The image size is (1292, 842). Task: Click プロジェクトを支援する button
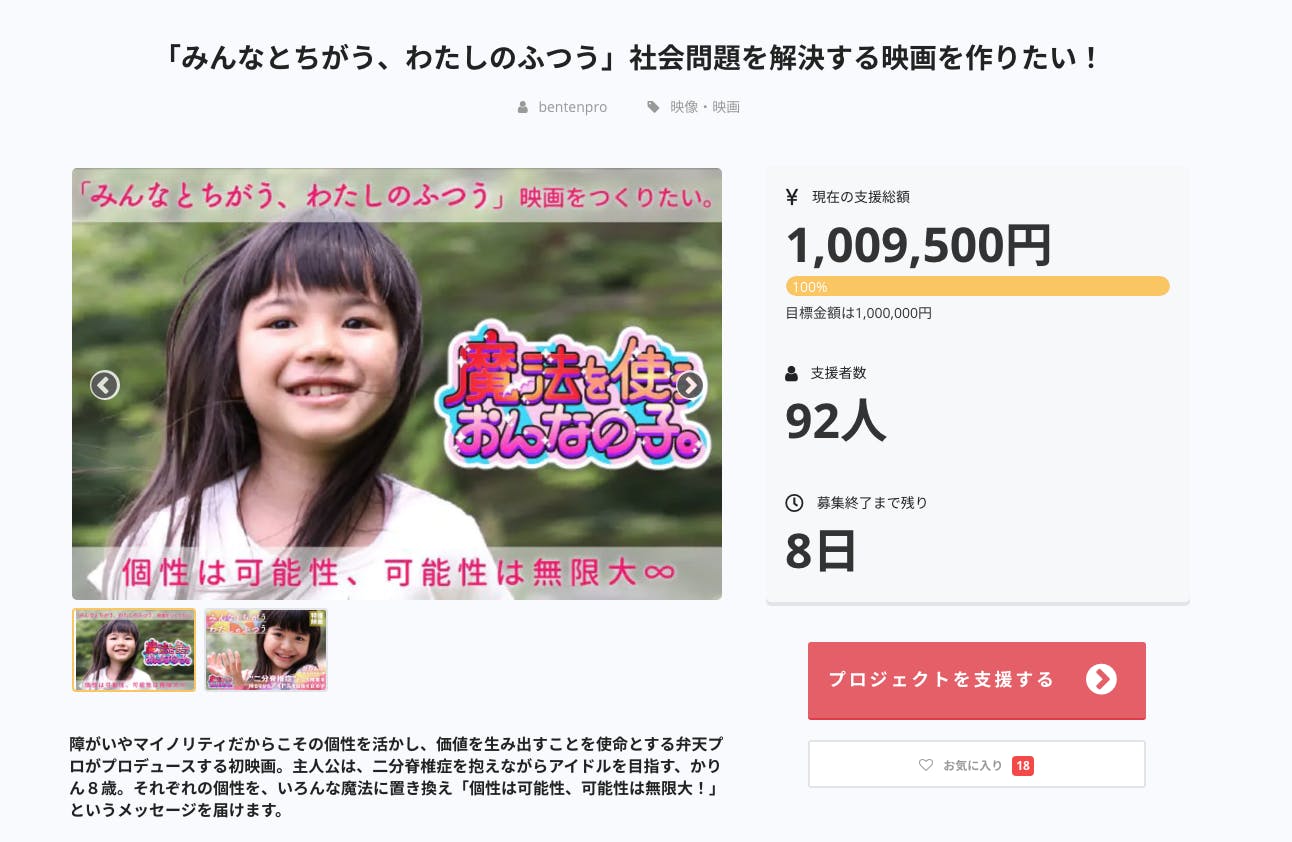pyautogui.click(x=977, y=680)
